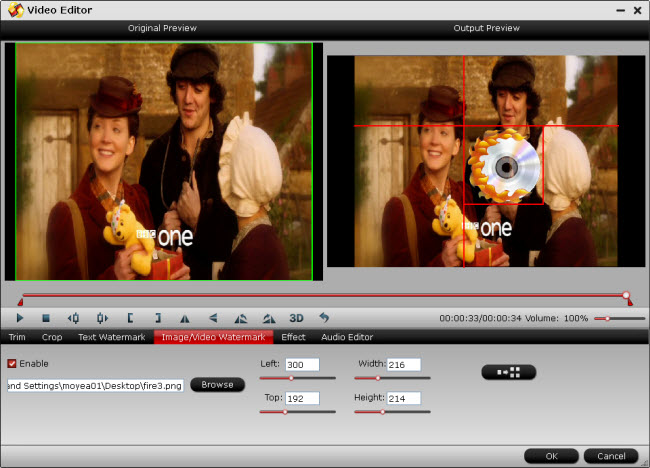Click the disc watermark in Output Preview
The width and height of the screenshot is (650, 468).
[x=504, y=165]
